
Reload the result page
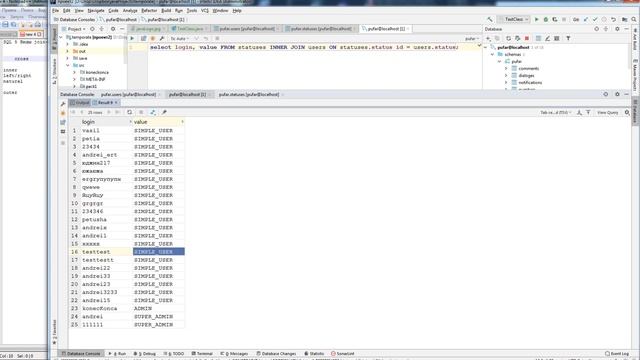point(129,112)
